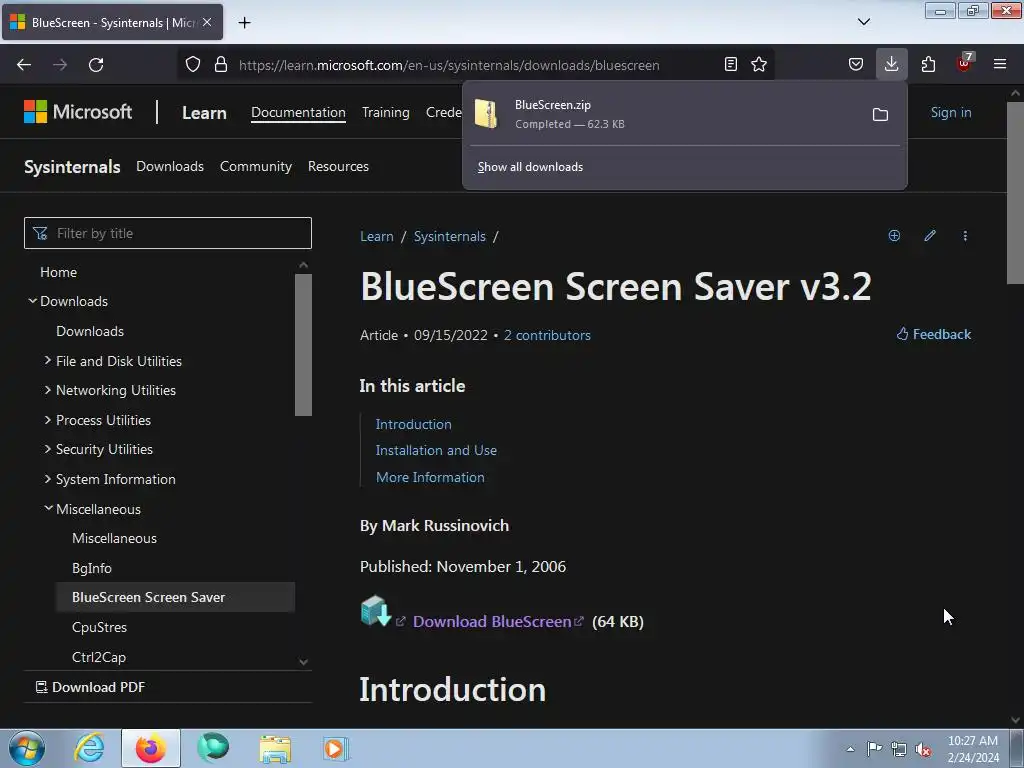Open the Firefox hamburger application menu
Viewport: 1024px width, 768px height.
pos(1000,64)
